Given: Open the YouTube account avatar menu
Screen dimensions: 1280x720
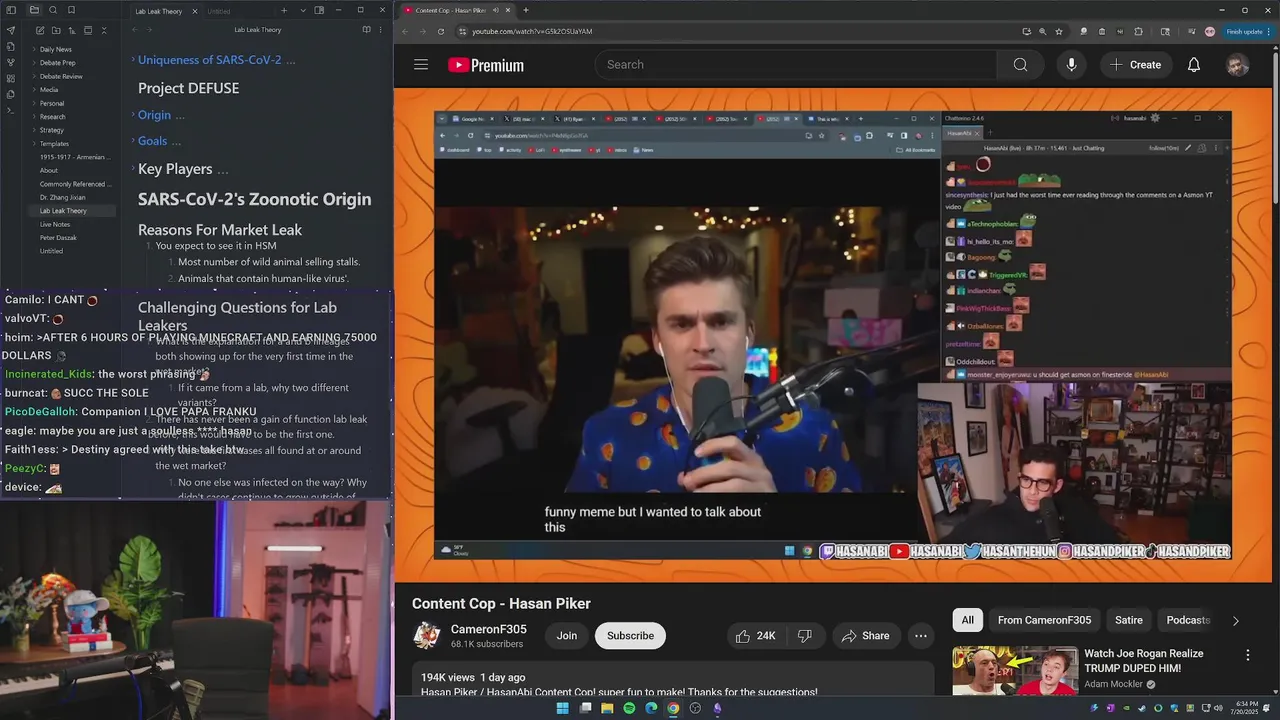Looking at the screenshot, I should coord(1238,65).
